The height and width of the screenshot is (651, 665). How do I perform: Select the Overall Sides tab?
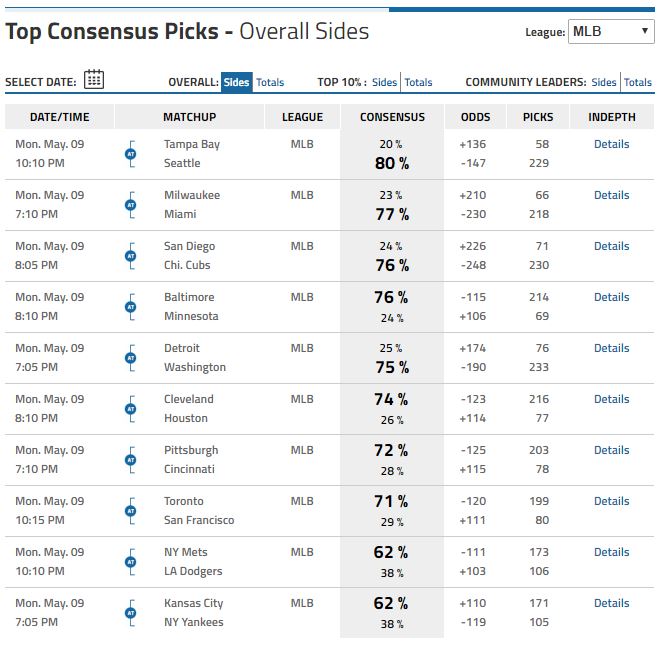point(237,82)
